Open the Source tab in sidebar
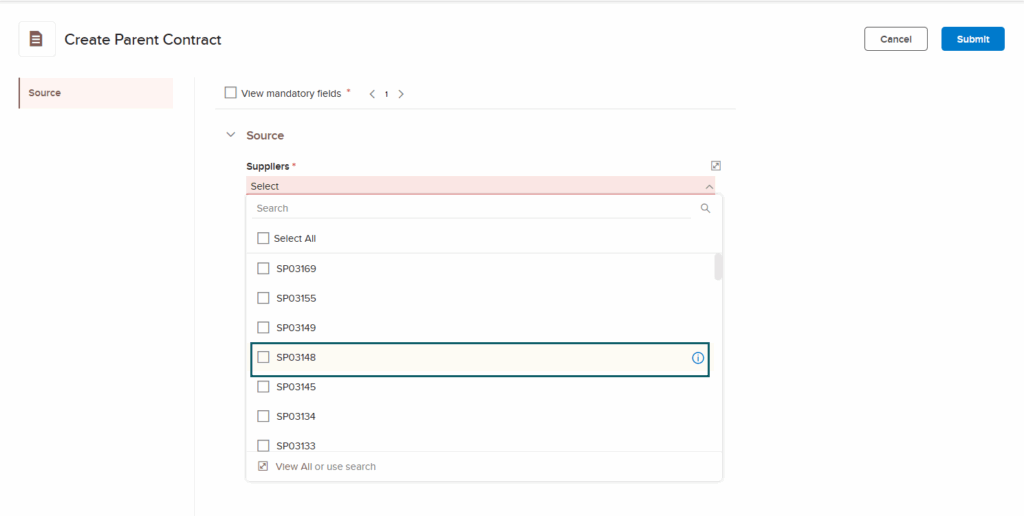The image size is (1024, 516). [95, 93]
